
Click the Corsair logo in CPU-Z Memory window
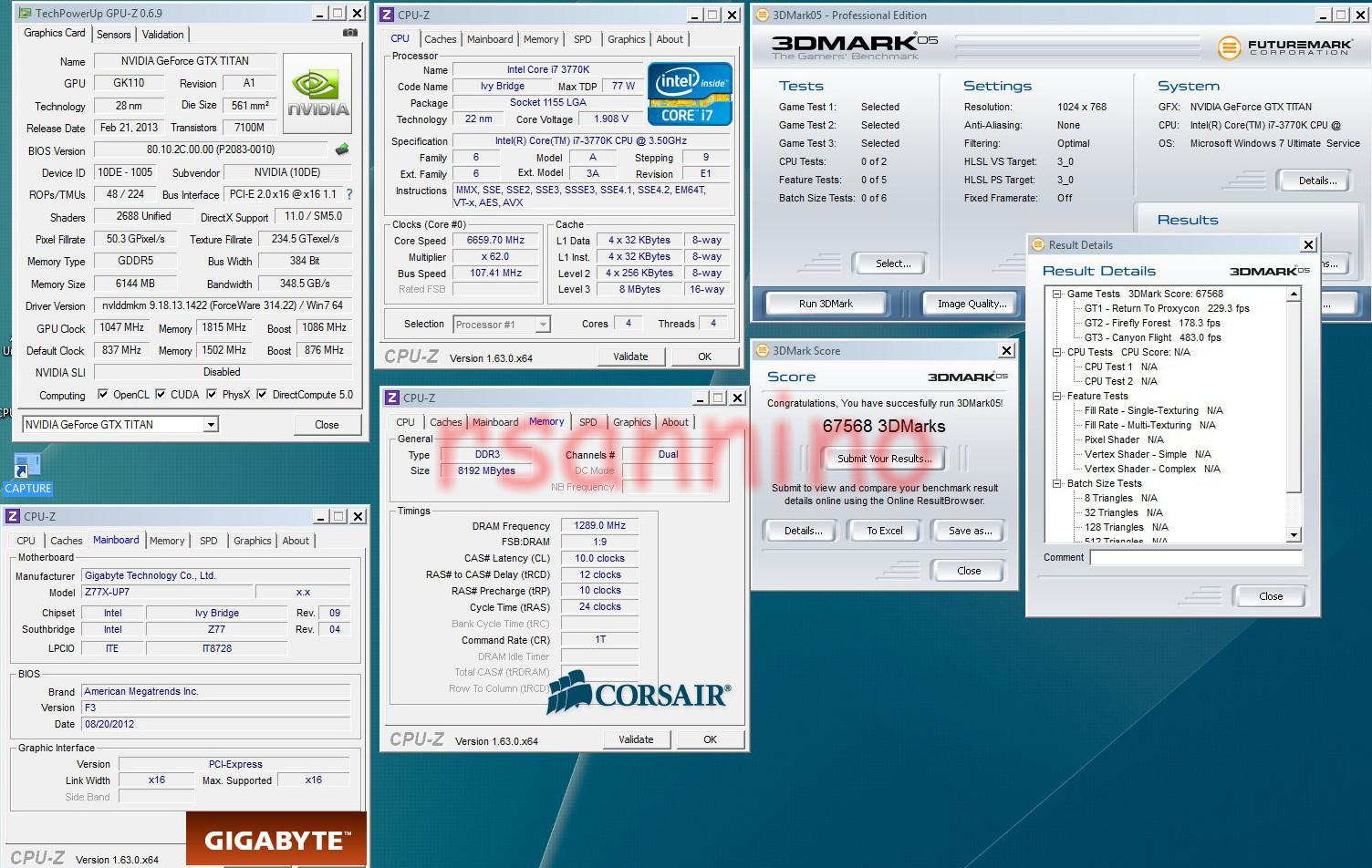(639, 693)
